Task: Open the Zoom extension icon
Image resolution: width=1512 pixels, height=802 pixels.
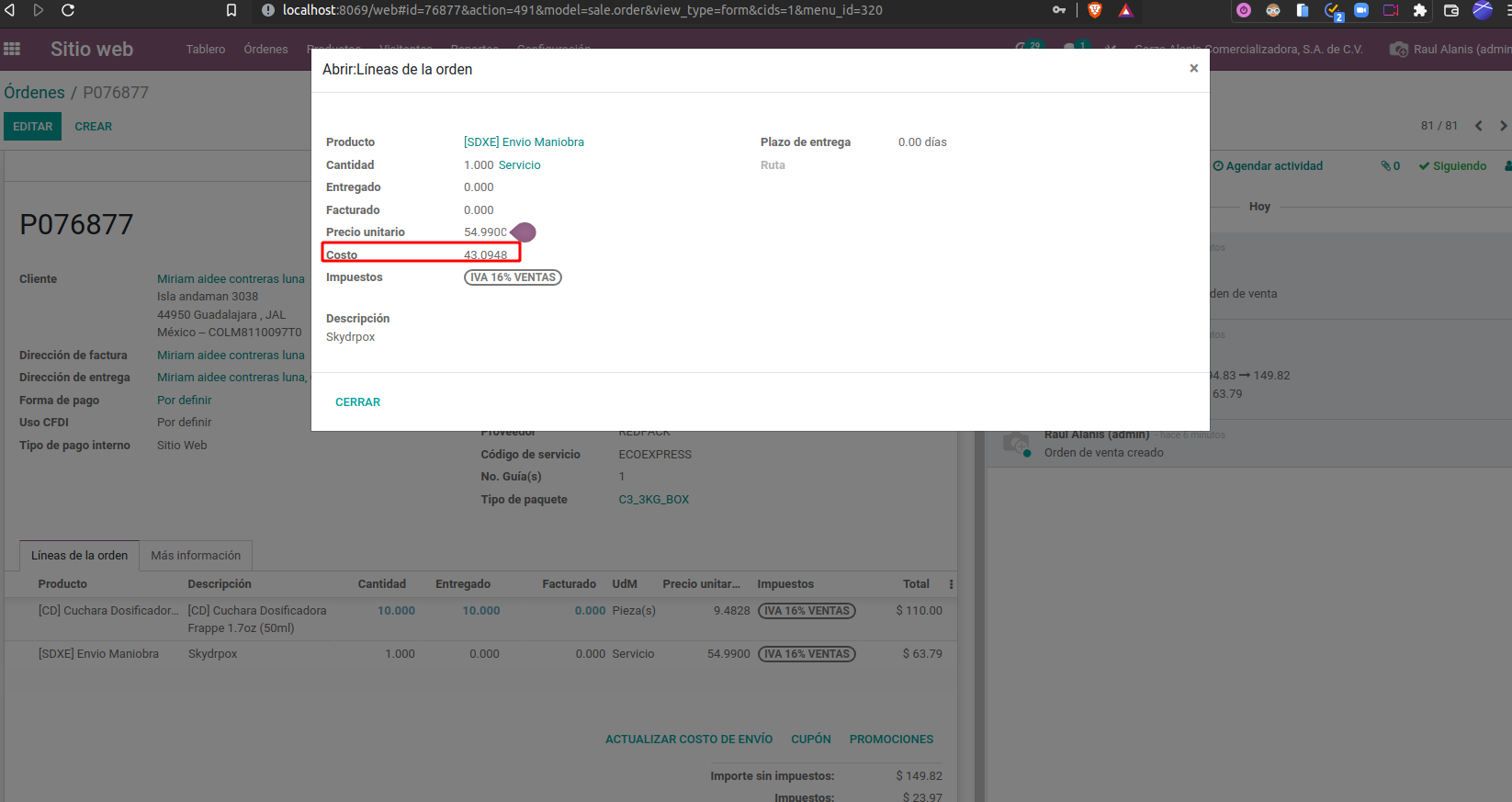Action: [x=1361, y=10]
